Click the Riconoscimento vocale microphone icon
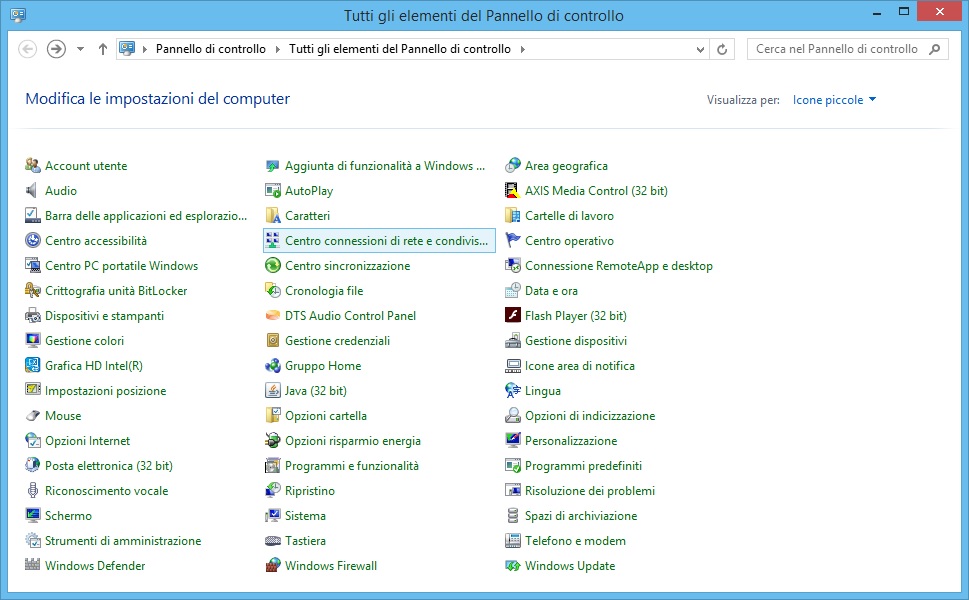 tap(32, 491)
